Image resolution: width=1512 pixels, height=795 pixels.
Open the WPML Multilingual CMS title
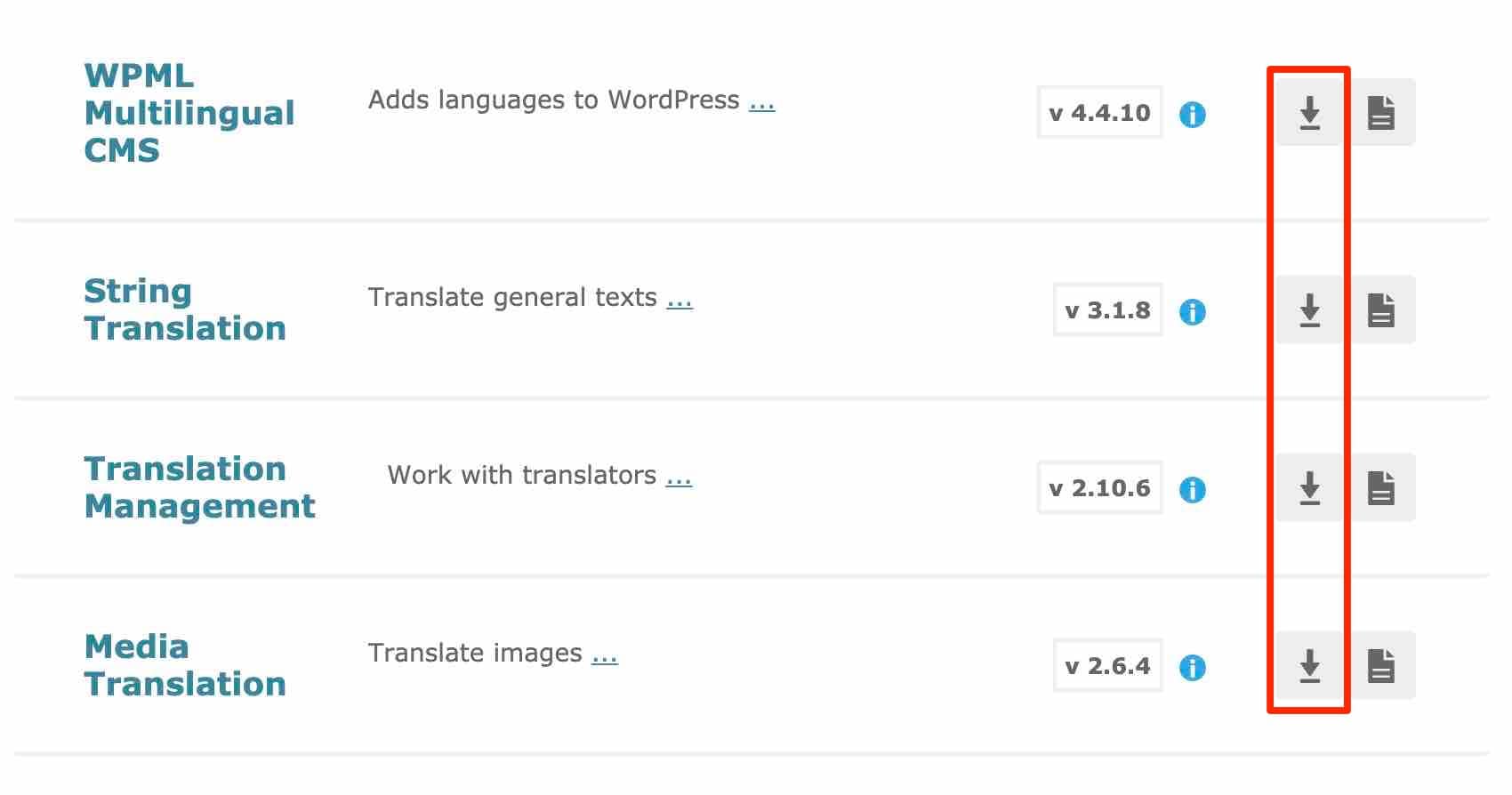[189, 113]
